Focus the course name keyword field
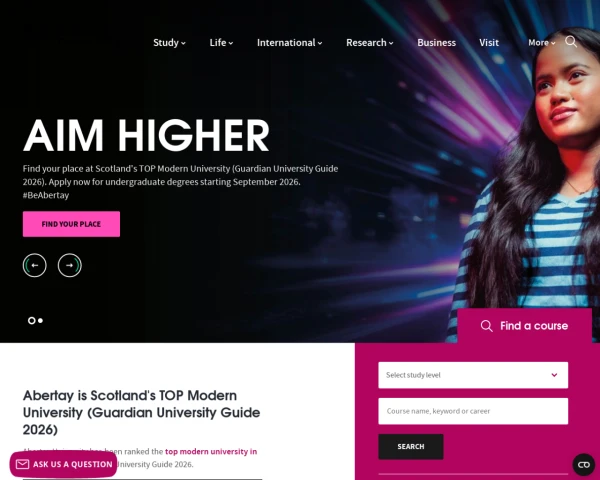 [x=473, y=411]
